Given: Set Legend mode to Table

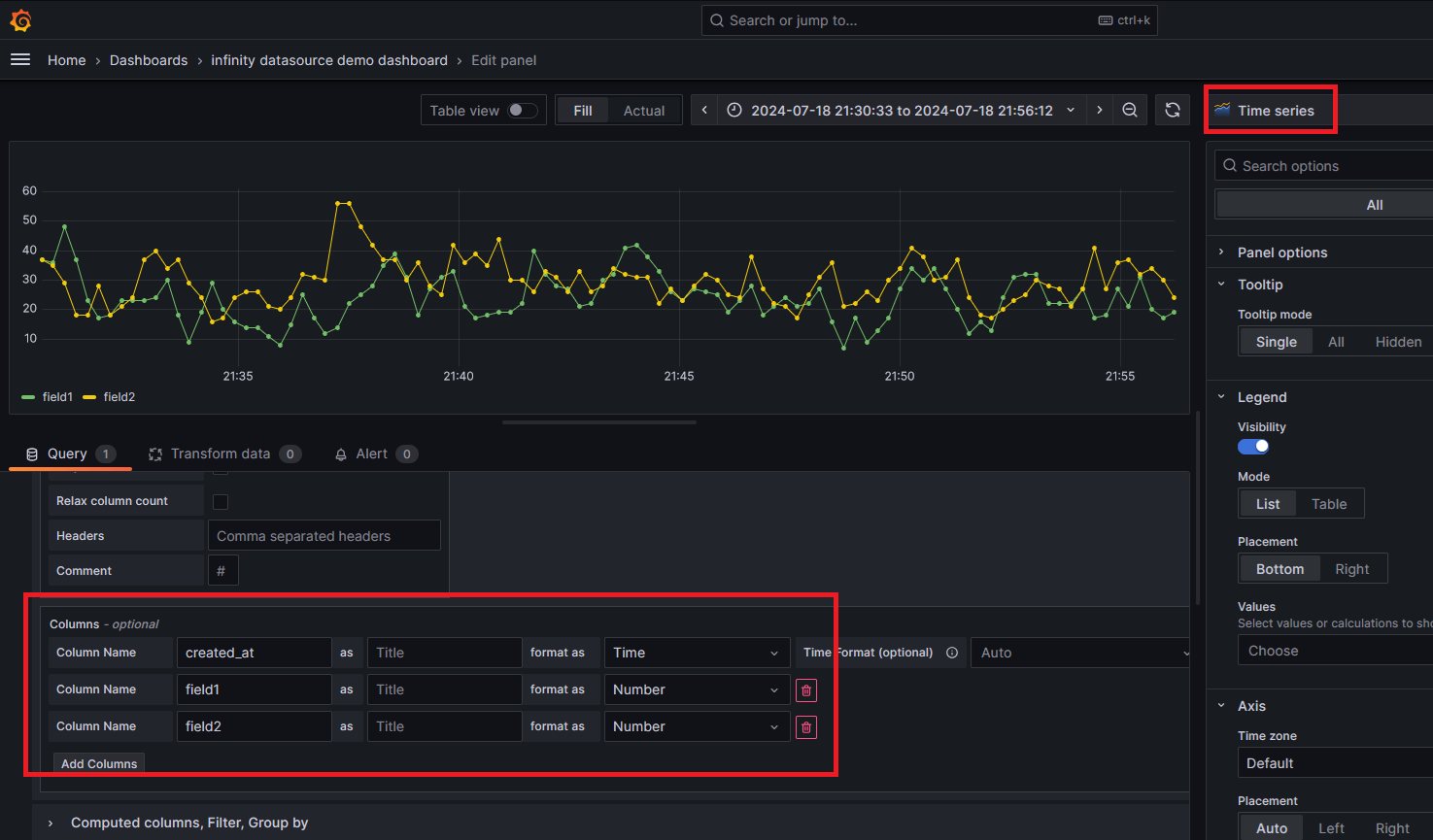Looking at the screenshot, I should [x=1329, y=504].
